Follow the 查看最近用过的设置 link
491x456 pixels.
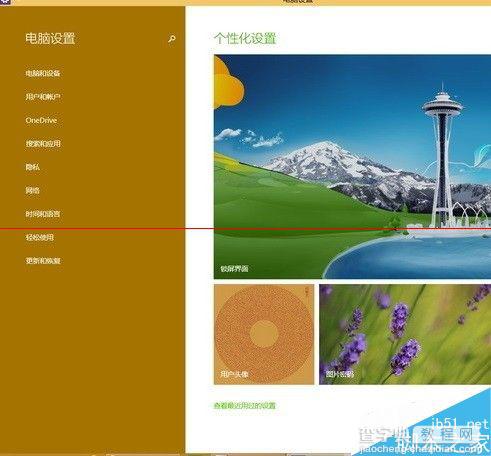[245, 406]
